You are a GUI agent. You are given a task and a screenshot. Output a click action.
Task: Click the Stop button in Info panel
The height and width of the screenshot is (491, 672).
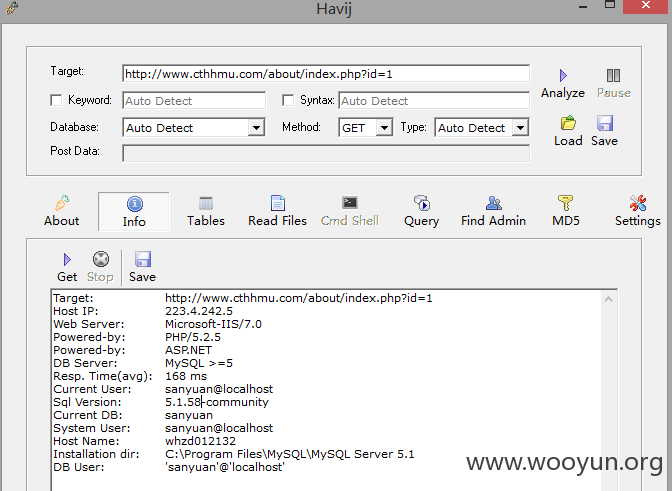pos(100,267)
